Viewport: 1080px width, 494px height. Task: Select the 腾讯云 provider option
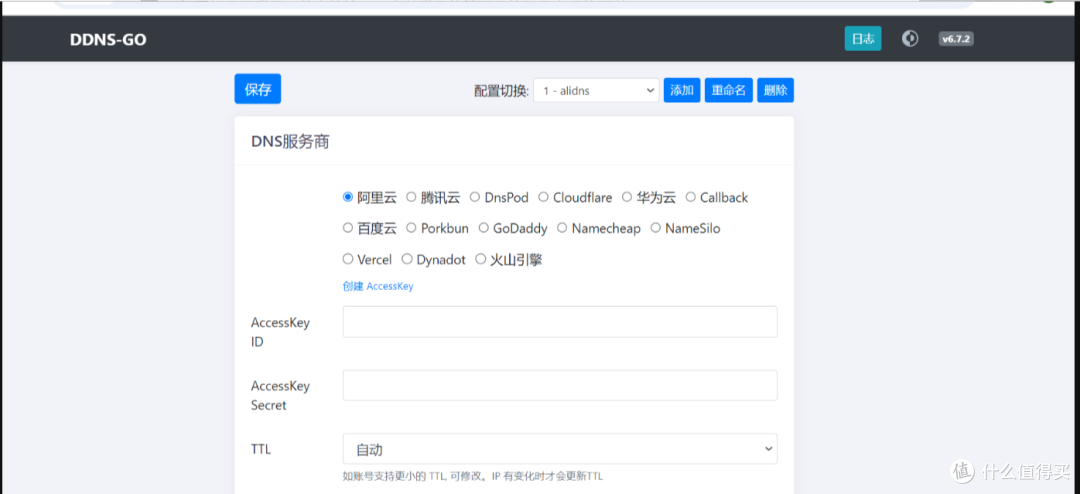(411, 197)
